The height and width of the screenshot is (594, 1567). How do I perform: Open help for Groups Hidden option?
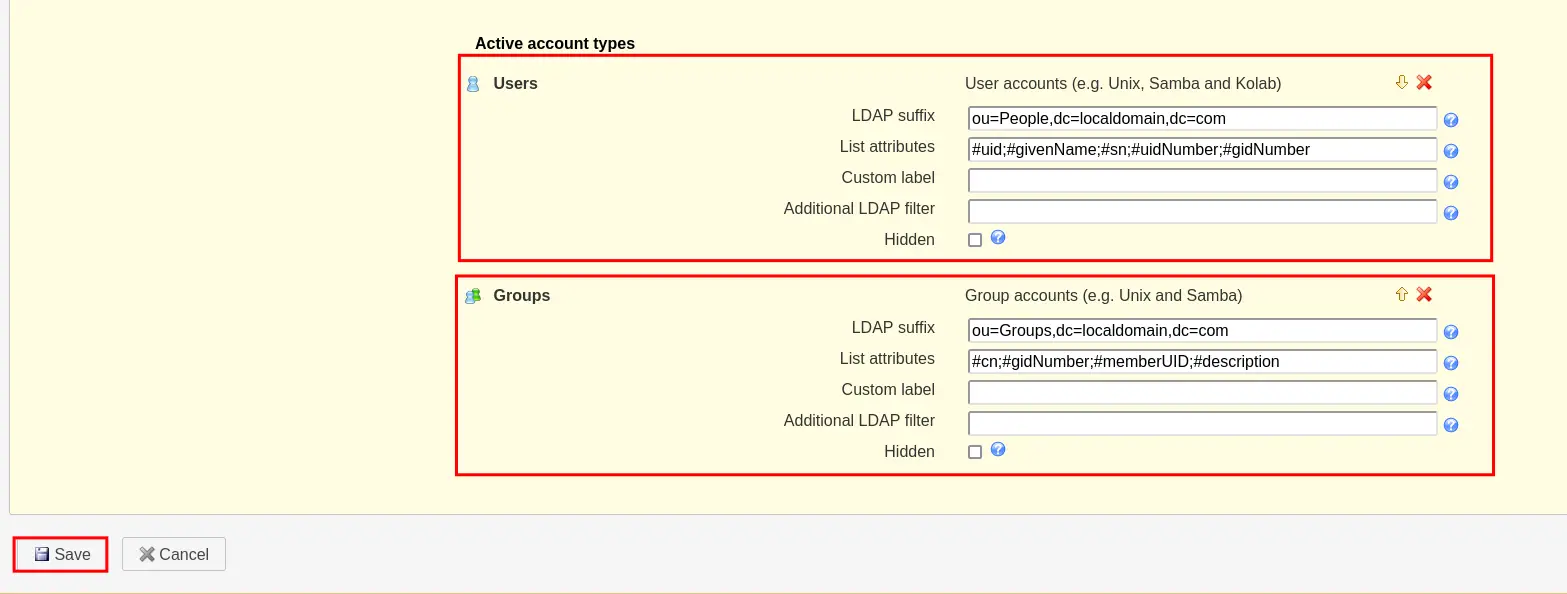click(997, 450)
